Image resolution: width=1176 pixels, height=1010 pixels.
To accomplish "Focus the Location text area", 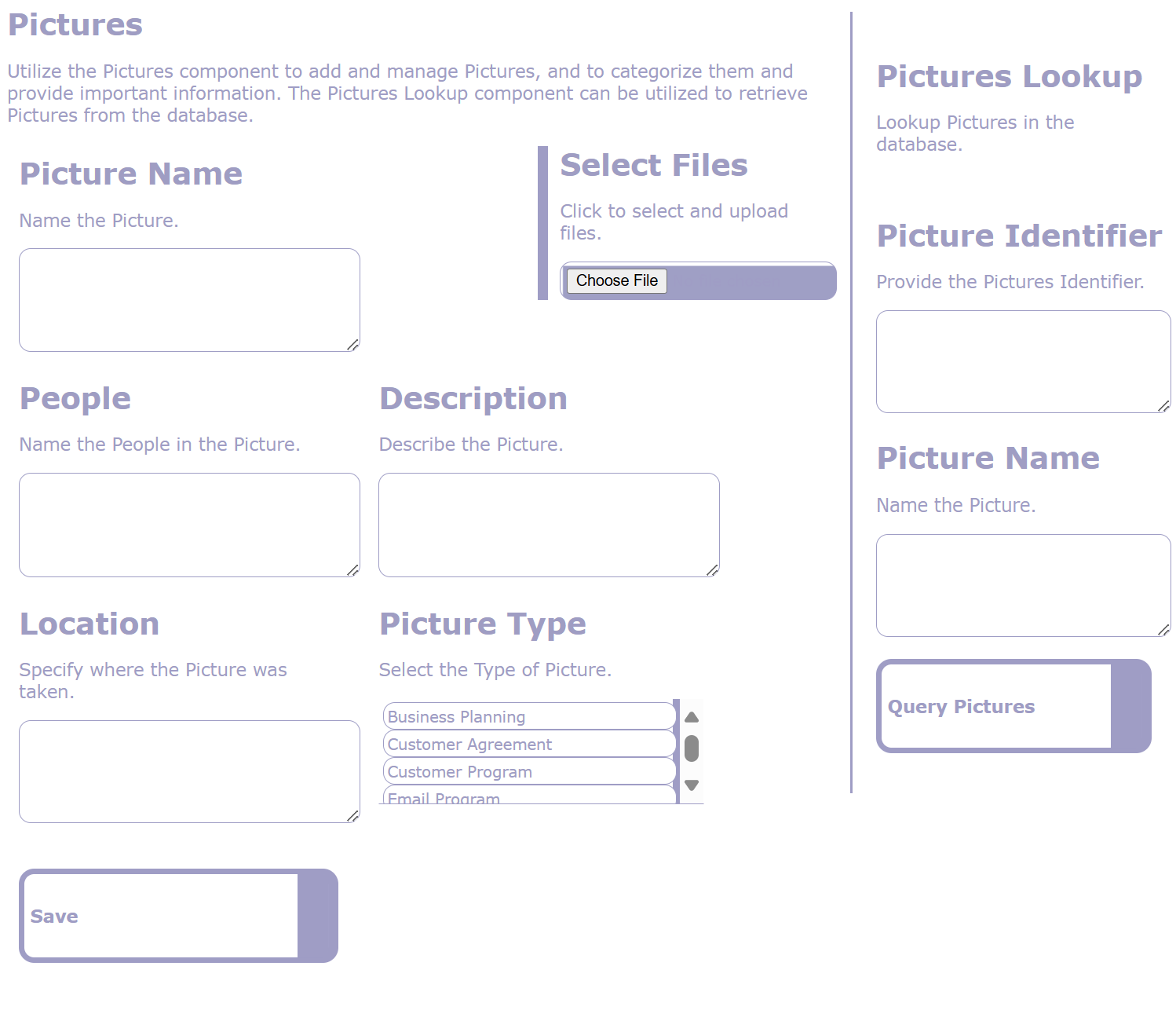I will point(189,771).
